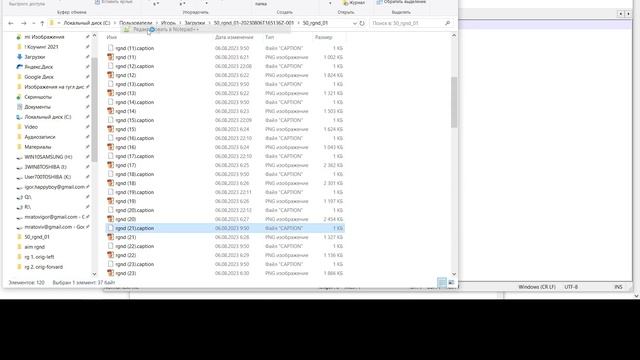Select PNG image icon of 'rgnd (19)'
The height and width of the screenshot is (360, 640).
[x=110, y=201]
